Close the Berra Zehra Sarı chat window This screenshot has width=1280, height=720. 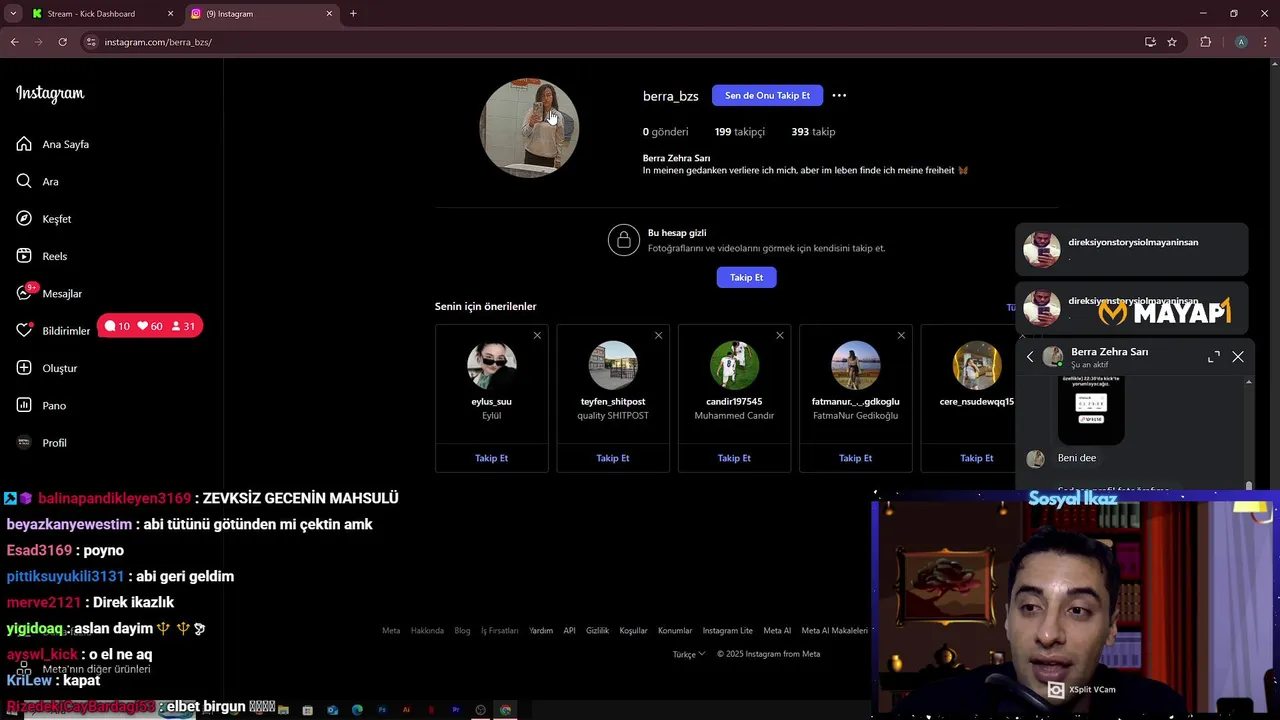(x=1238, y=357)
